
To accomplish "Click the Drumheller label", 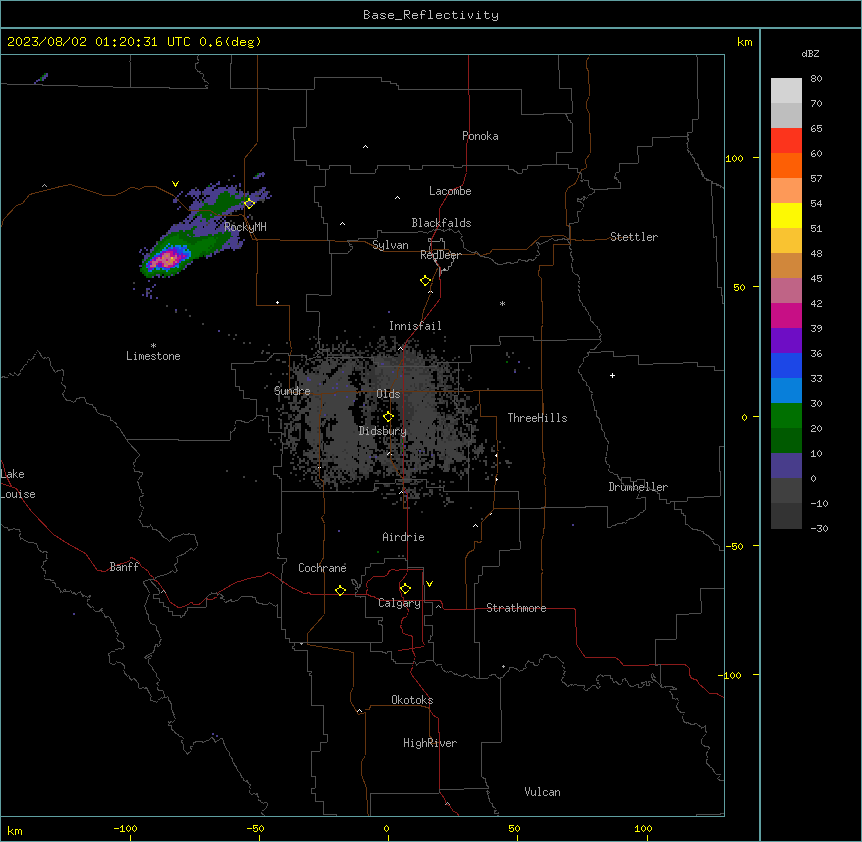I will [x=638, y=487].
